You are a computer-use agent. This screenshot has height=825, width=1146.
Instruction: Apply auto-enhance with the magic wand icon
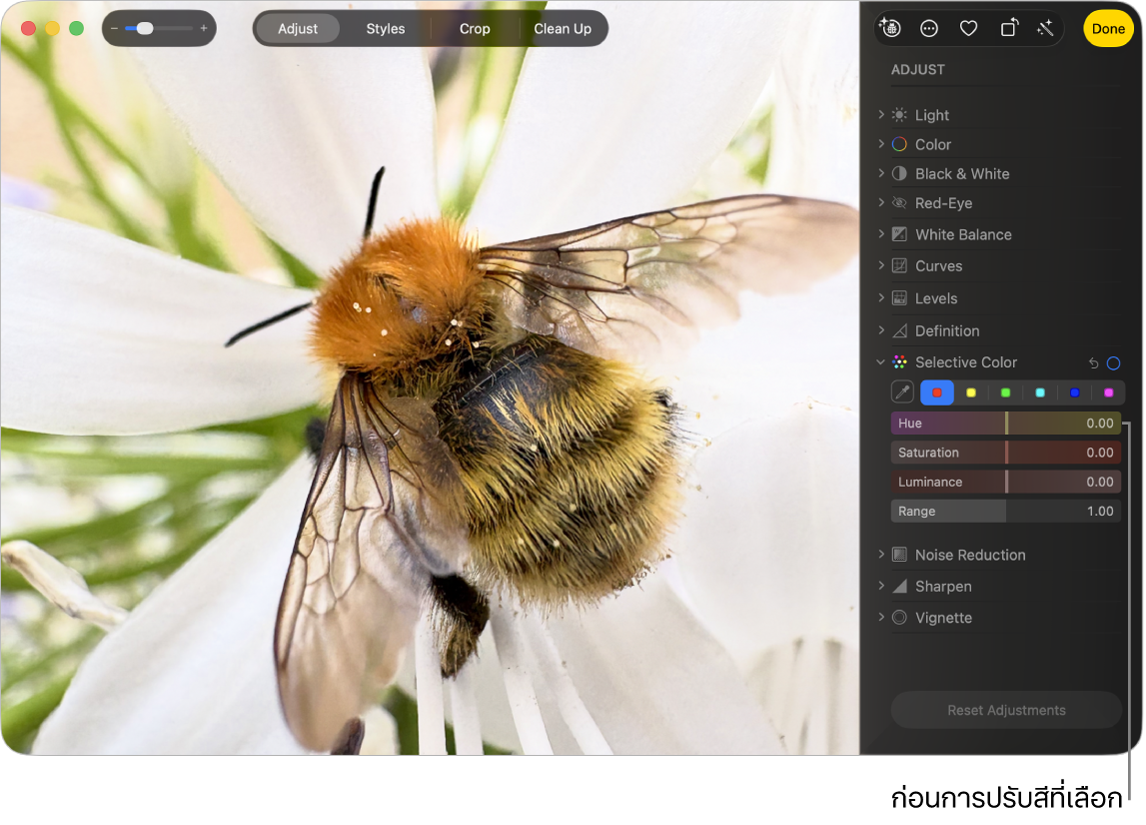[x=1045, y=28]
